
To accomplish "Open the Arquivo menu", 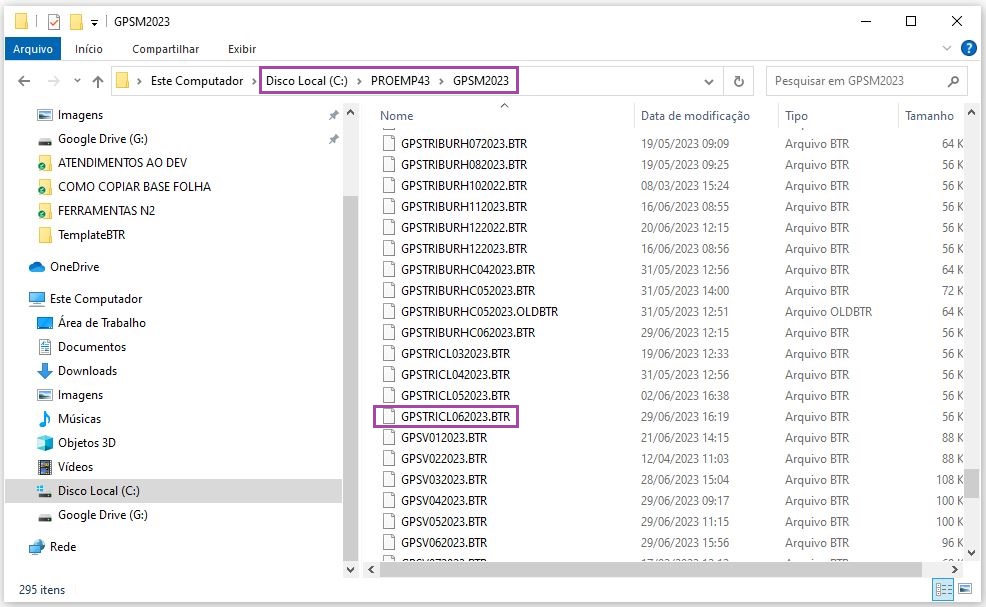I will pyautogui.click(x=33, y=49).
